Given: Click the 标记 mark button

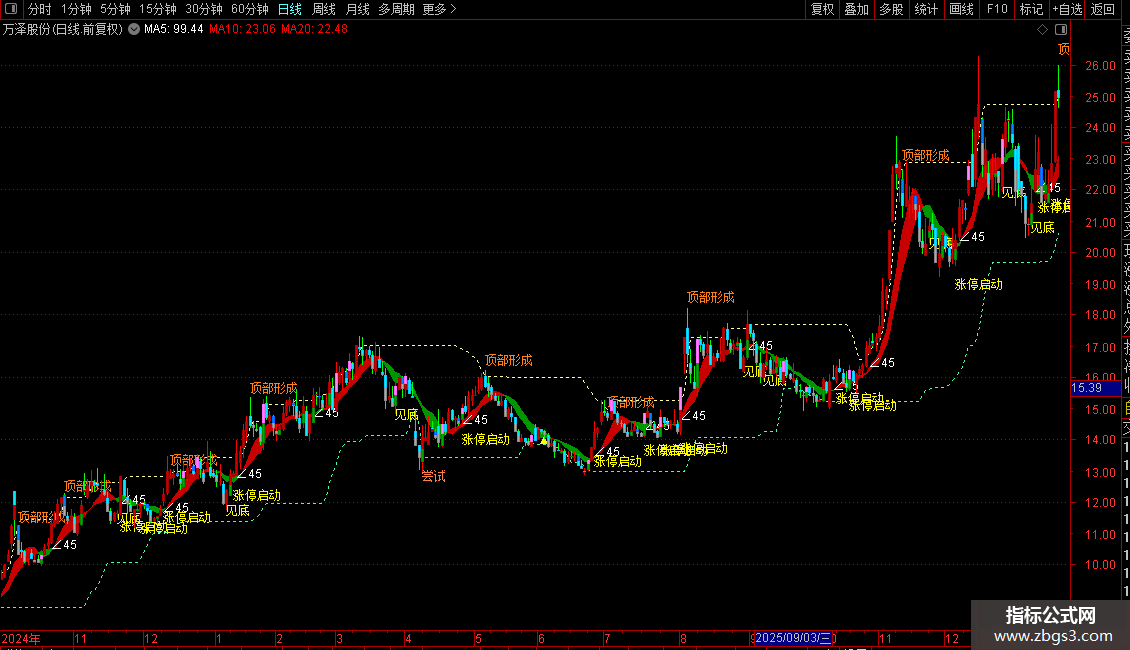Looking at the screenshot, I should click(1031, 9).
